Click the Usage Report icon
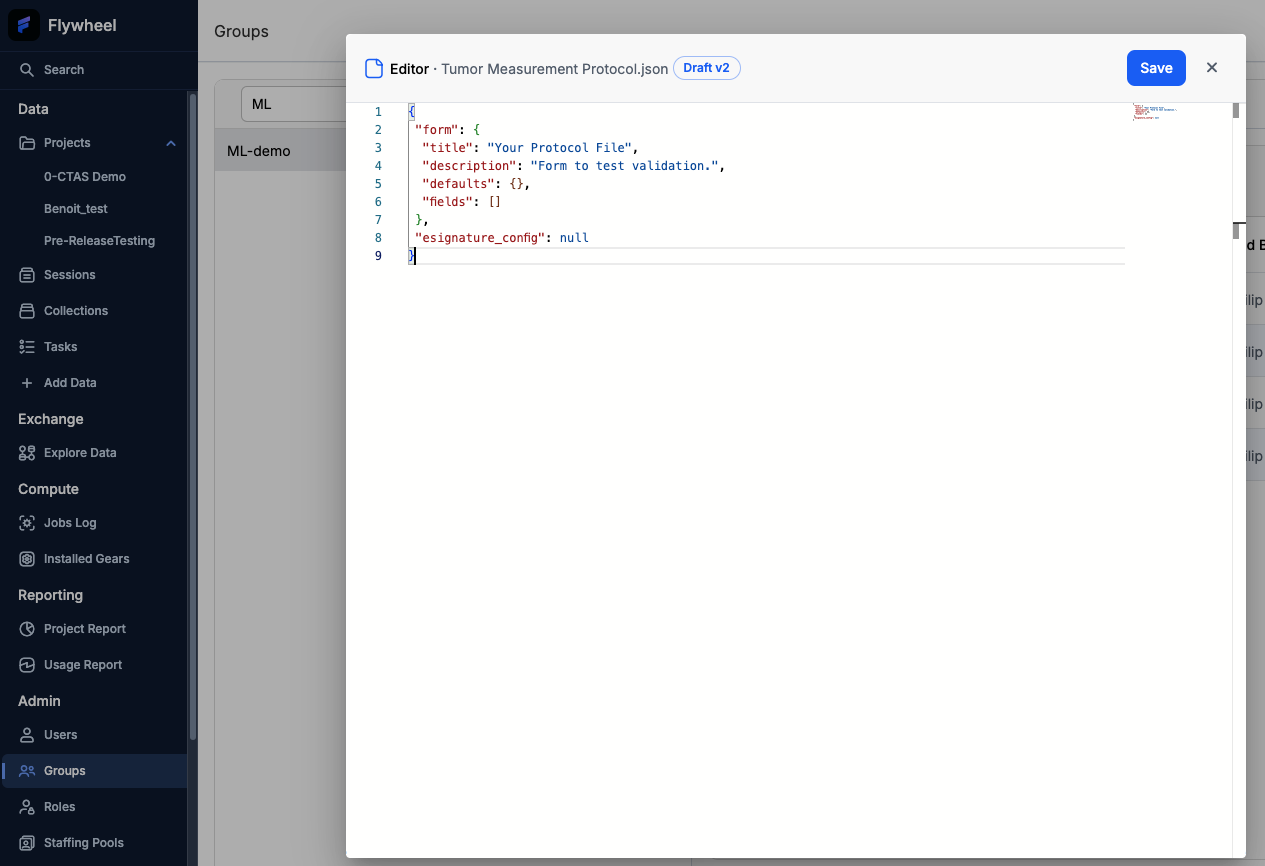Image resolution: width=1265 pixels, height=866 pixels. 26,664
